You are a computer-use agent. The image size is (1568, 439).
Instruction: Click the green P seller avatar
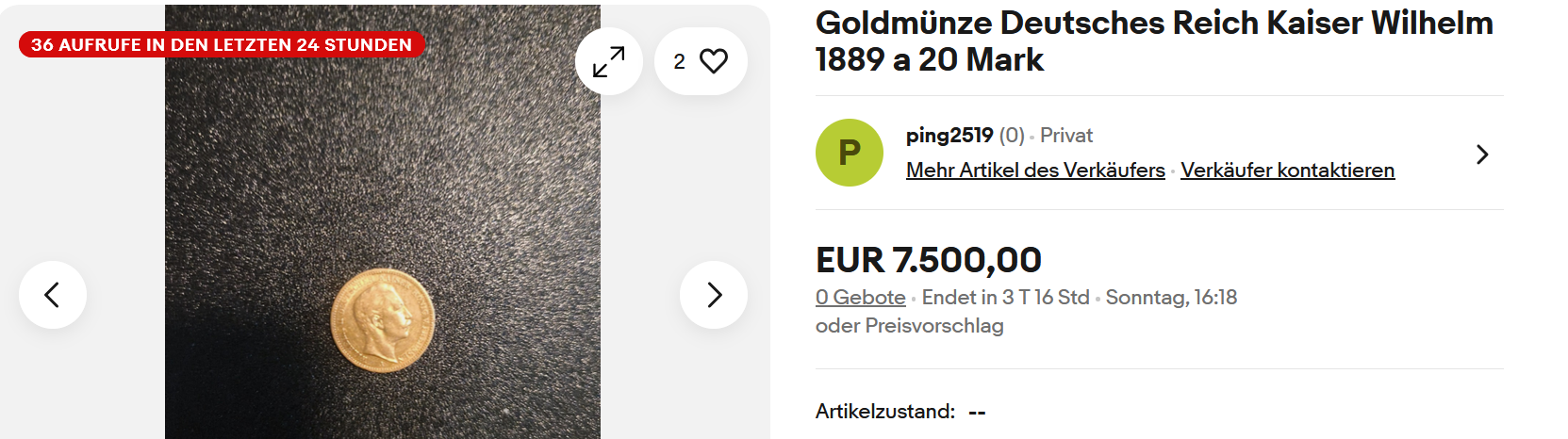coord(849,153)
